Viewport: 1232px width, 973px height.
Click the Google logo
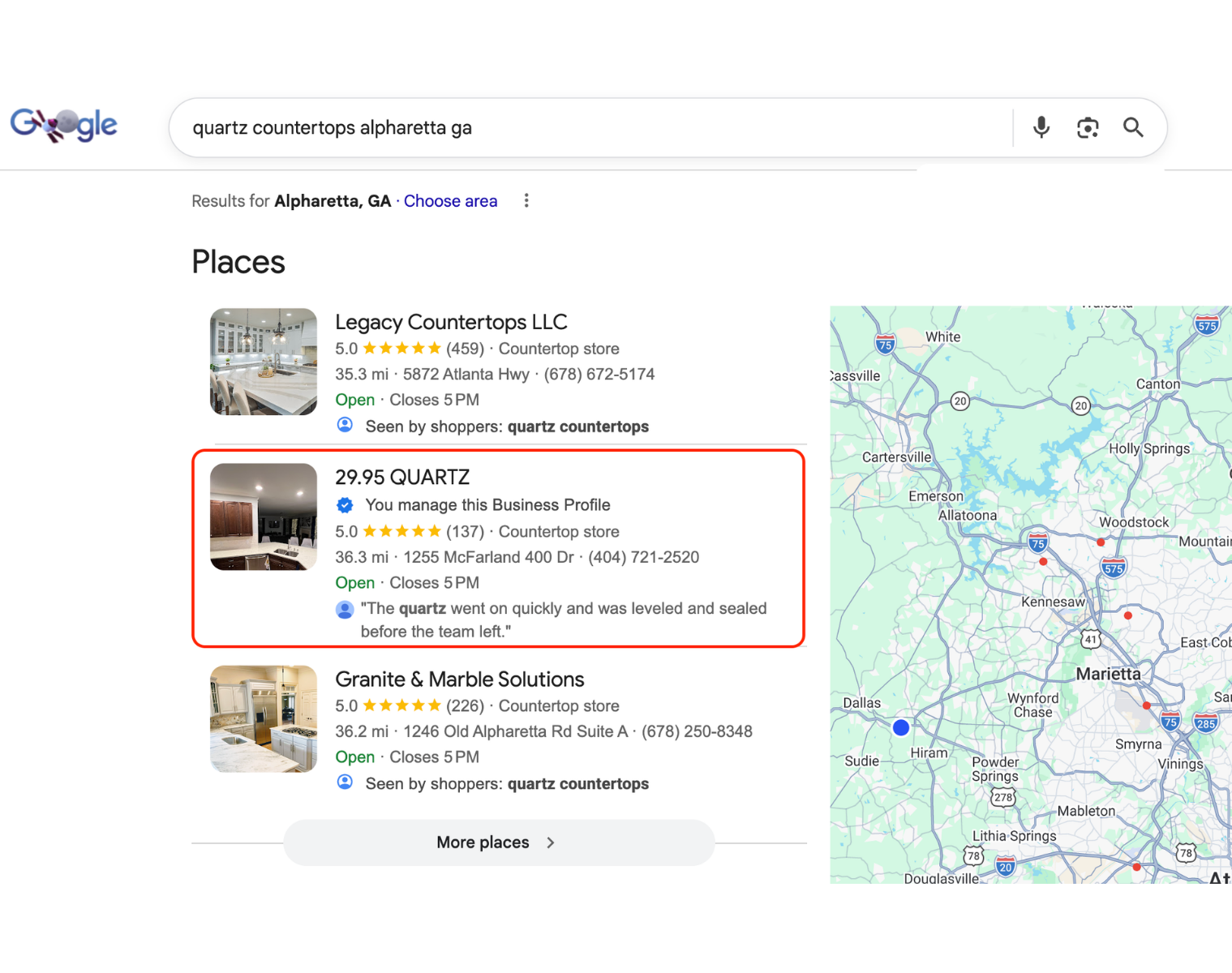(x=62, y=123)
